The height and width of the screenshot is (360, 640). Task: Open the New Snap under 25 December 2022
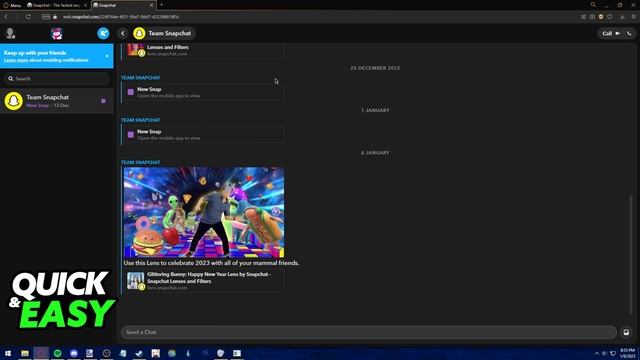pos(203,92)
